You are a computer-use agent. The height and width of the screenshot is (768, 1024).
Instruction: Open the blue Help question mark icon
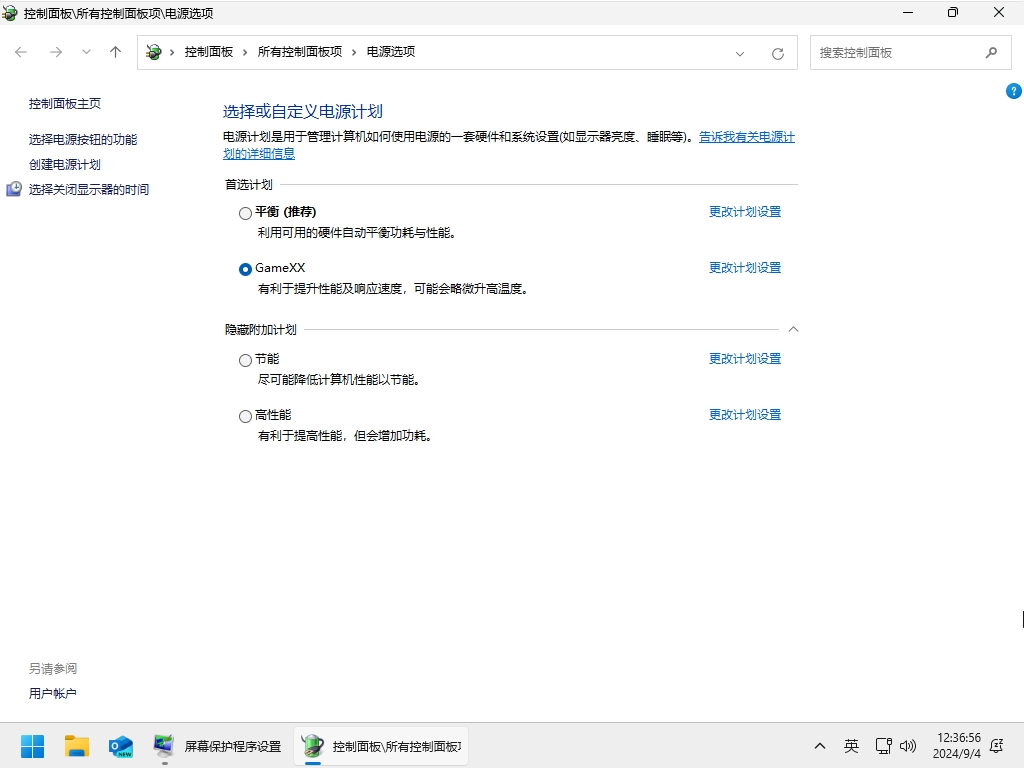(1013, 90)
